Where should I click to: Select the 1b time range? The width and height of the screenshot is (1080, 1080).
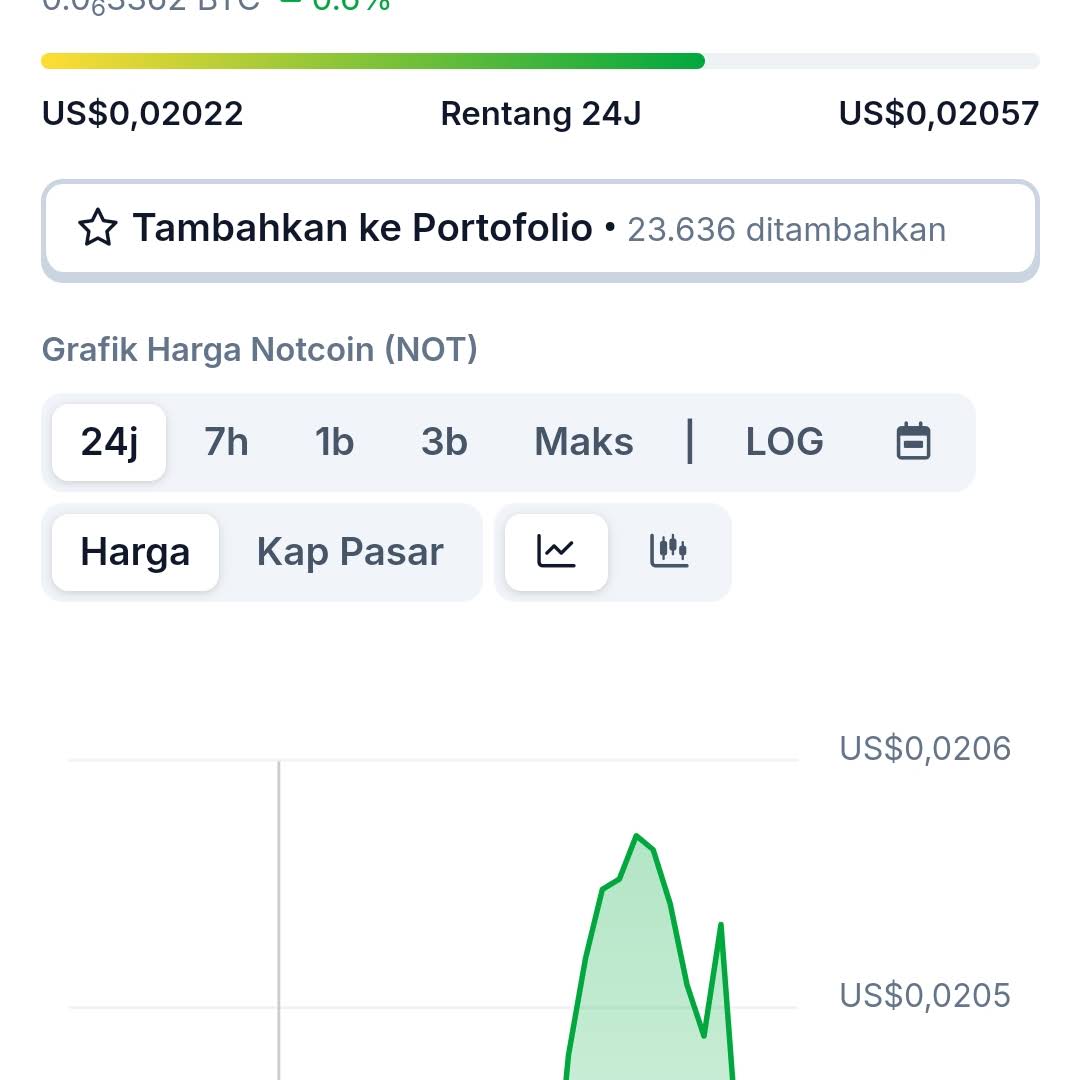[334, 442]
